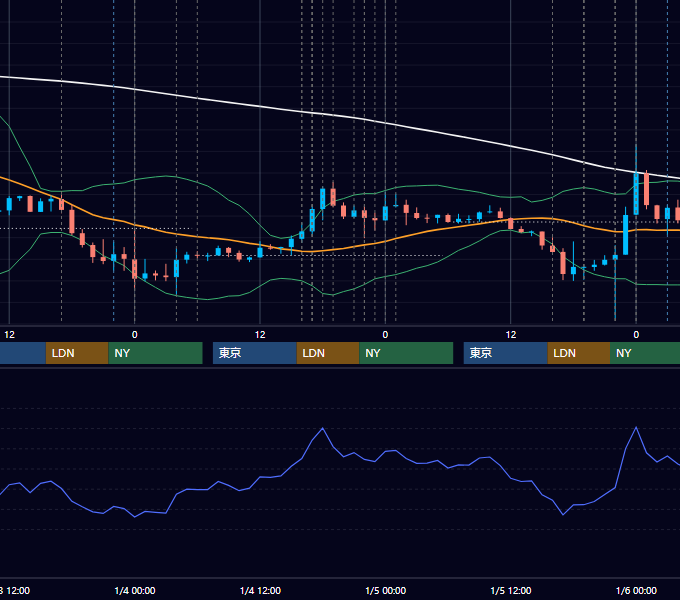Click the 1/5 12:00 date label
Image resolution: width=680 pixels, height=600 pixels.
pyautogui.click(x=511, y=590)
